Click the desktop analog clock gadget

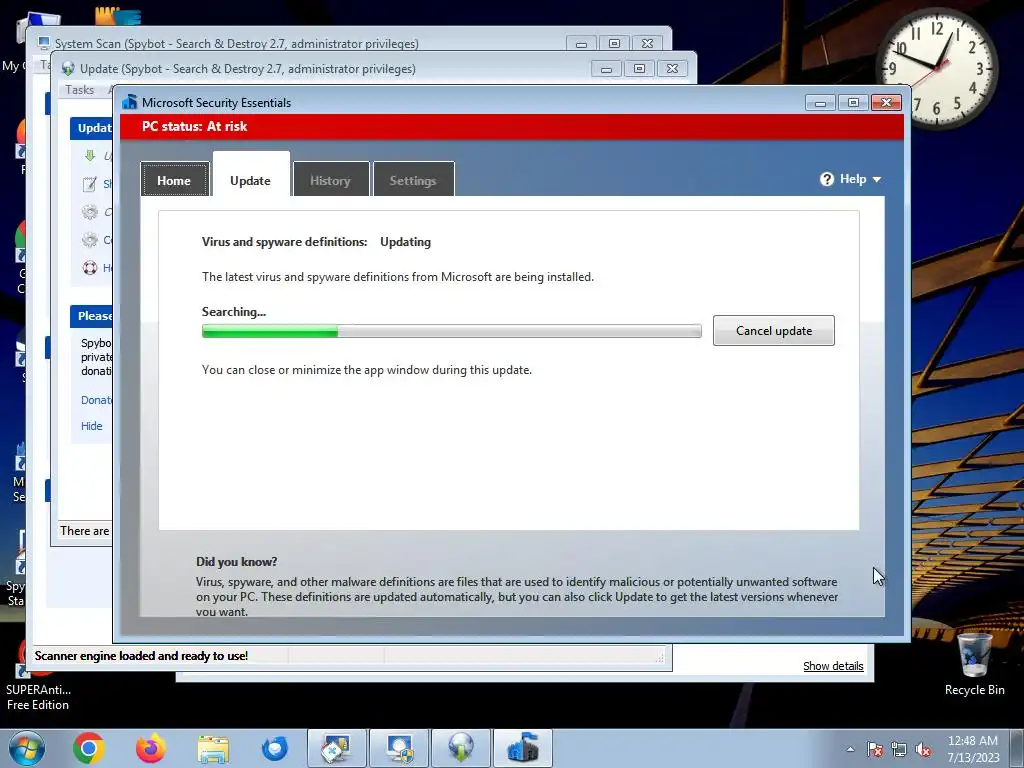click(936, 68)
